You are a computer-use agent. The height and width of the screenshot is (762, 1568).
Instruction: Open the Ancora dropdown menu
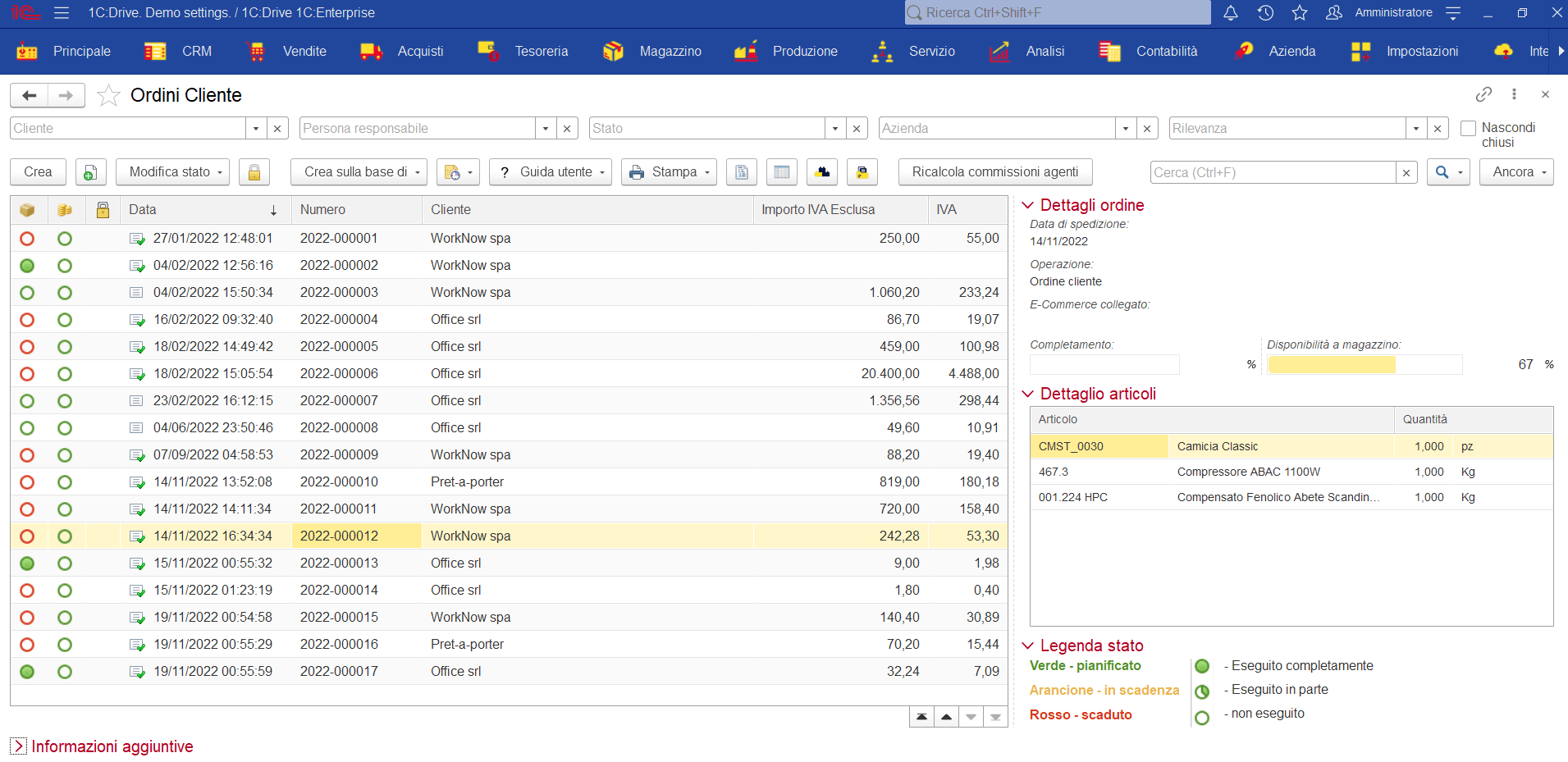point(1516,172)
